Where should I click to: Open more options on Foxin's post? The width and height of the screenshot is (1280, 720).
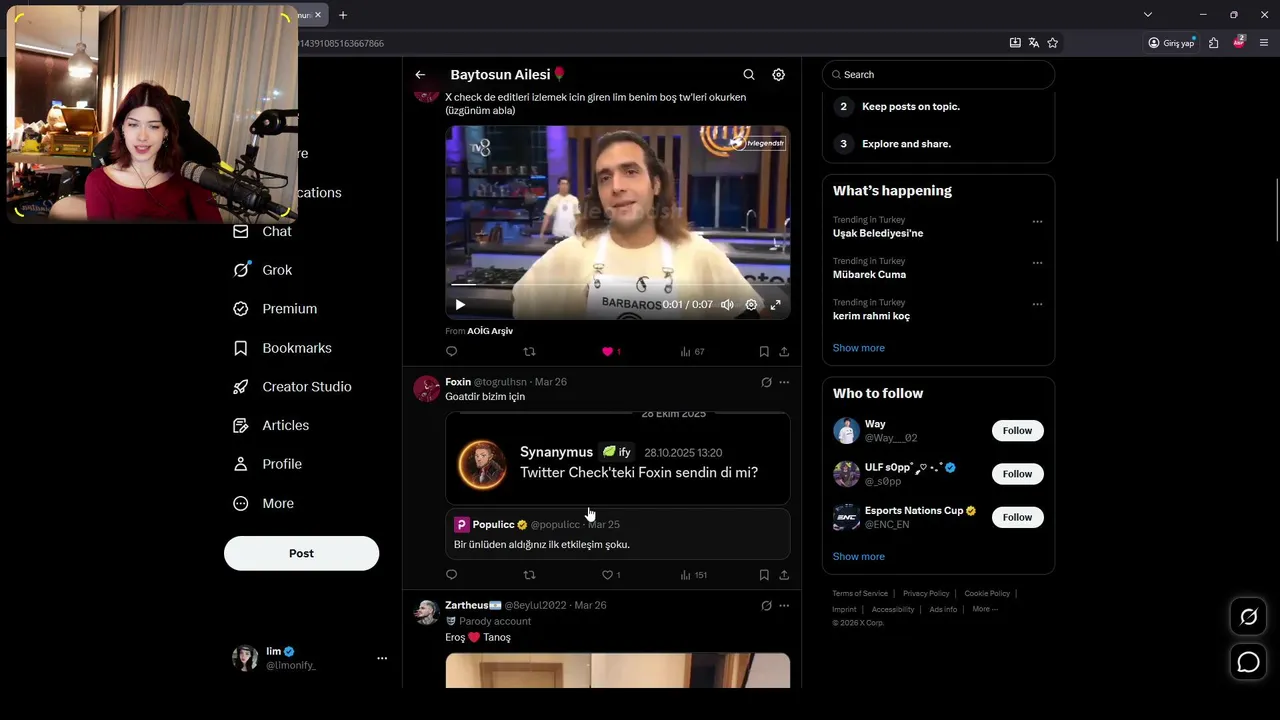[784, 382]
